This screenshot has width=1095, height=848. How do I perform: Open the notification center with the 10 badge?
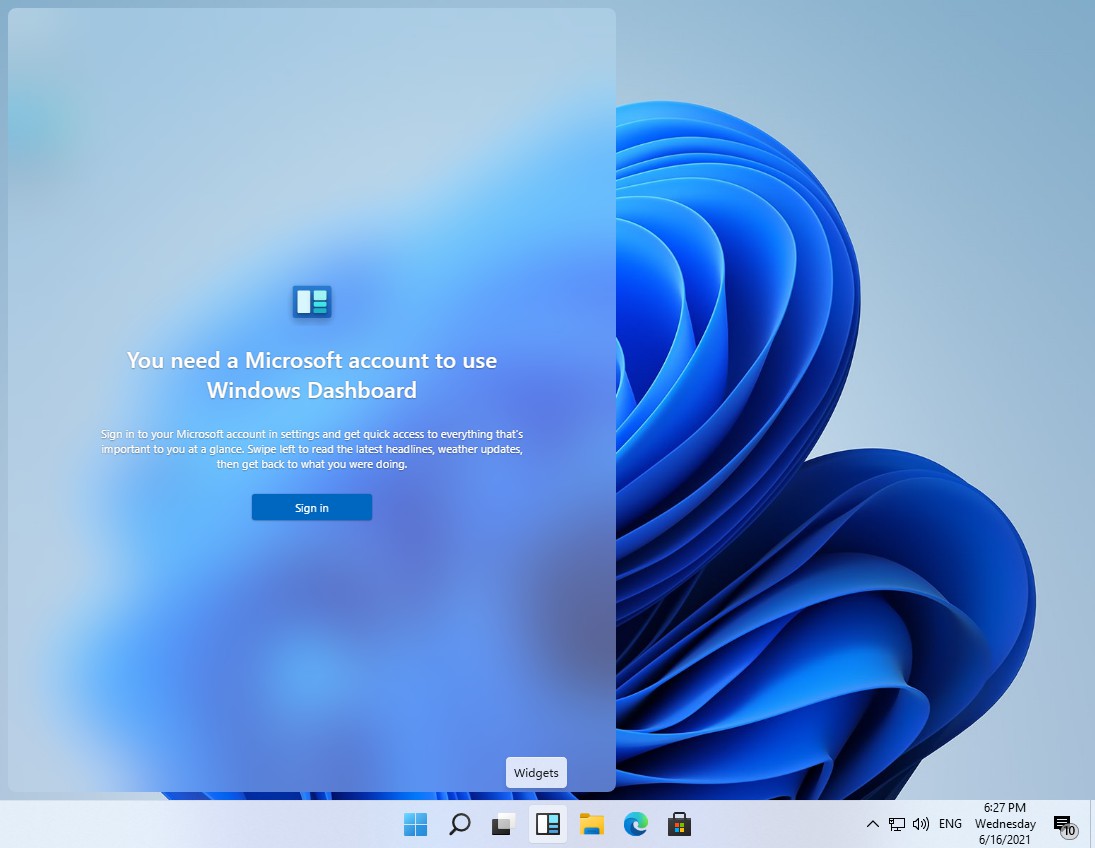[x=1065, y=826]
